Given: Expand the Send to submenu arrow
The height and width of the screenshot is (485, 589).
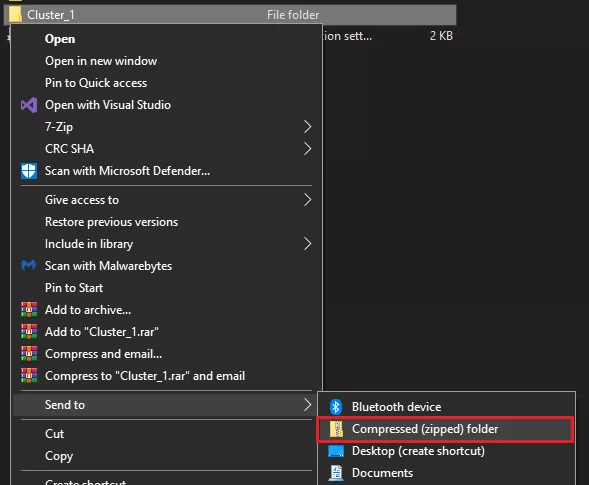Looking at the screenshot, I should 307,405.
